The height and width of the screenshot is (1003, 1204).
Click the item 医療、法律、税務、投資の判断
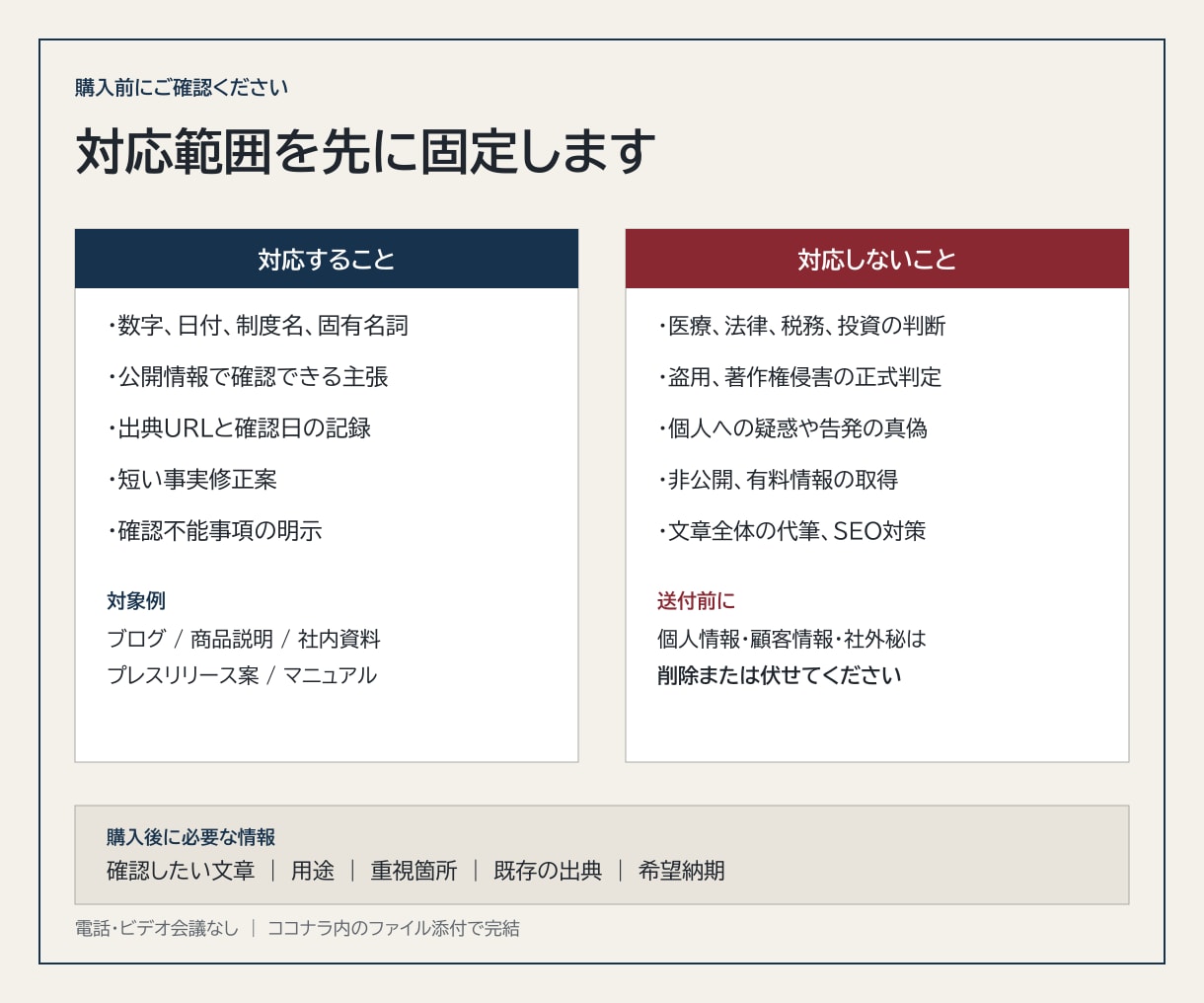tap(801, 326)
